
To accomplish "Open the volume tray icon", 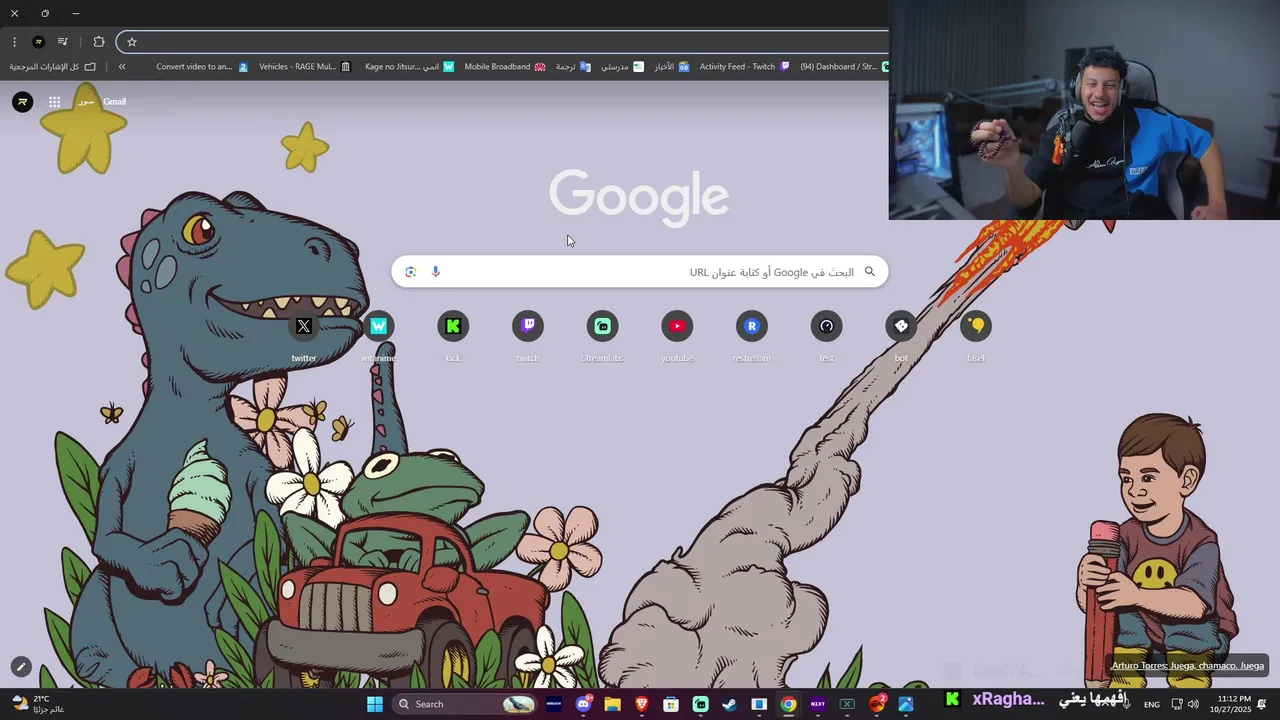I will [1193, 704].
